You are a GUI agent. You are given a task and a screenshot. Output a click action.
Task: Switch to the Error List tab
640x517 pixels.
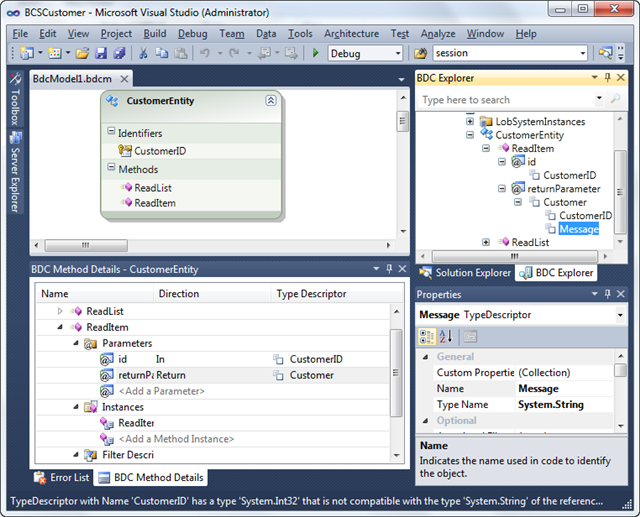tap(62, 477)
